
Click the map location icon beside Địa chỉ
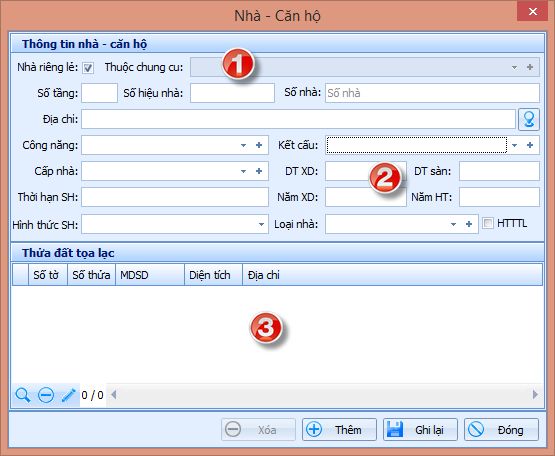(529, 119)
